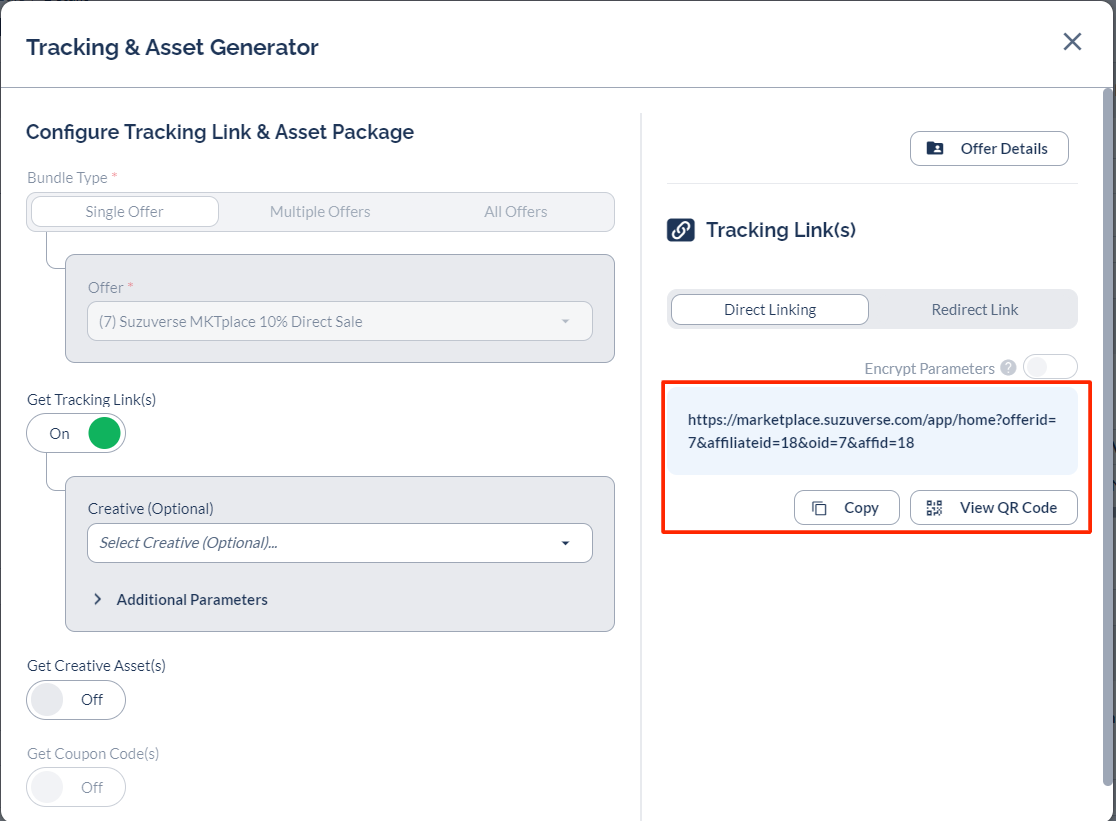Enable the Get Coupon Code(s) toggle
1116x821 pixels.
pos(76,787)
